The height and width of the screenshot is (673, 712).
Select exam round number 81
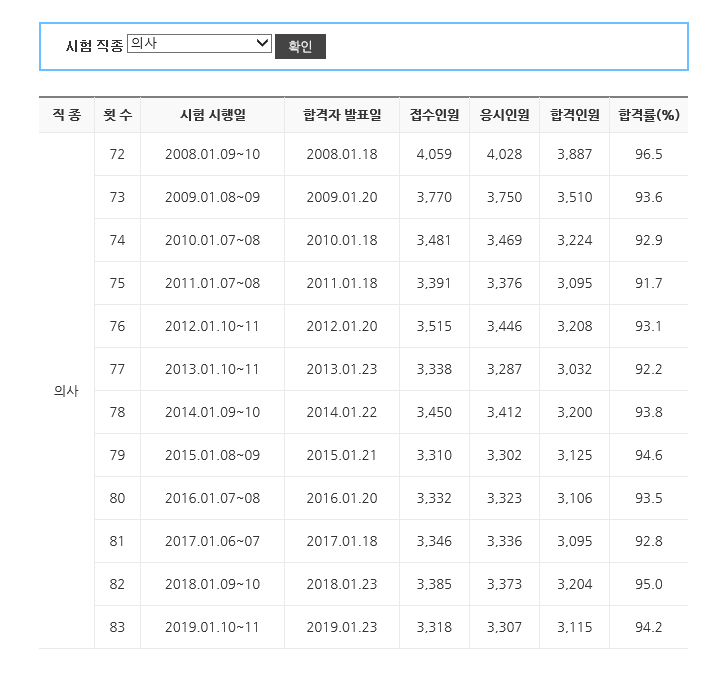[x=117, y=541]
